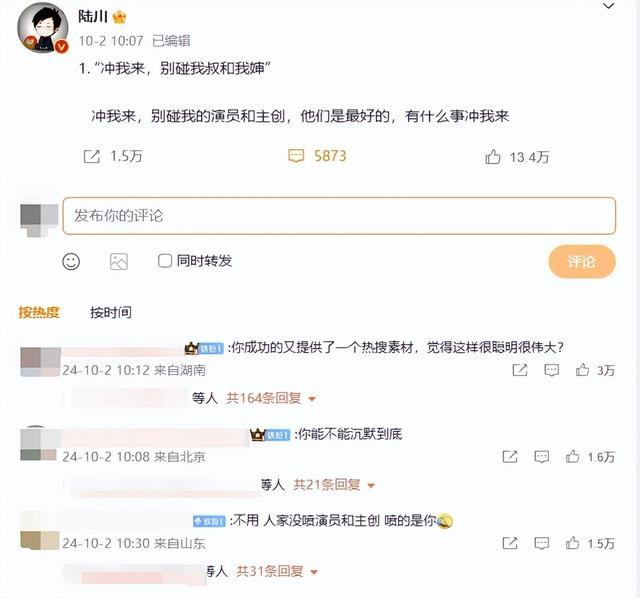Image resolution: width=640 pixels, height=598 pixels.
Task: Enable the 同时转发 checkbox
Action: tap(165, 261)
